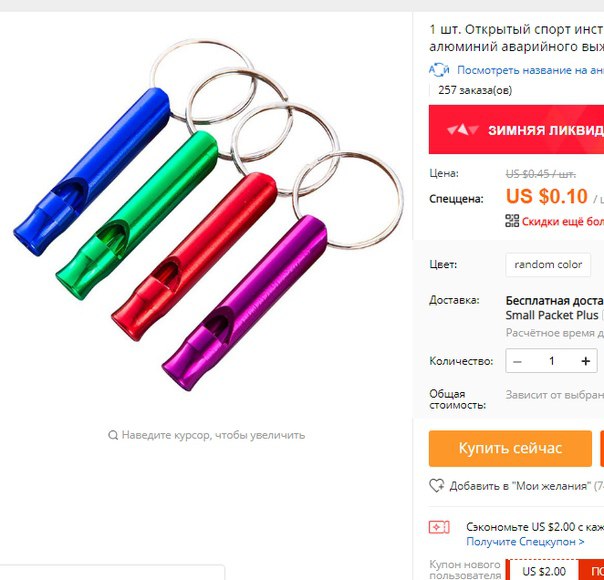Click the translate icon beside title link
Screen dimensions: 604x580
439,70
